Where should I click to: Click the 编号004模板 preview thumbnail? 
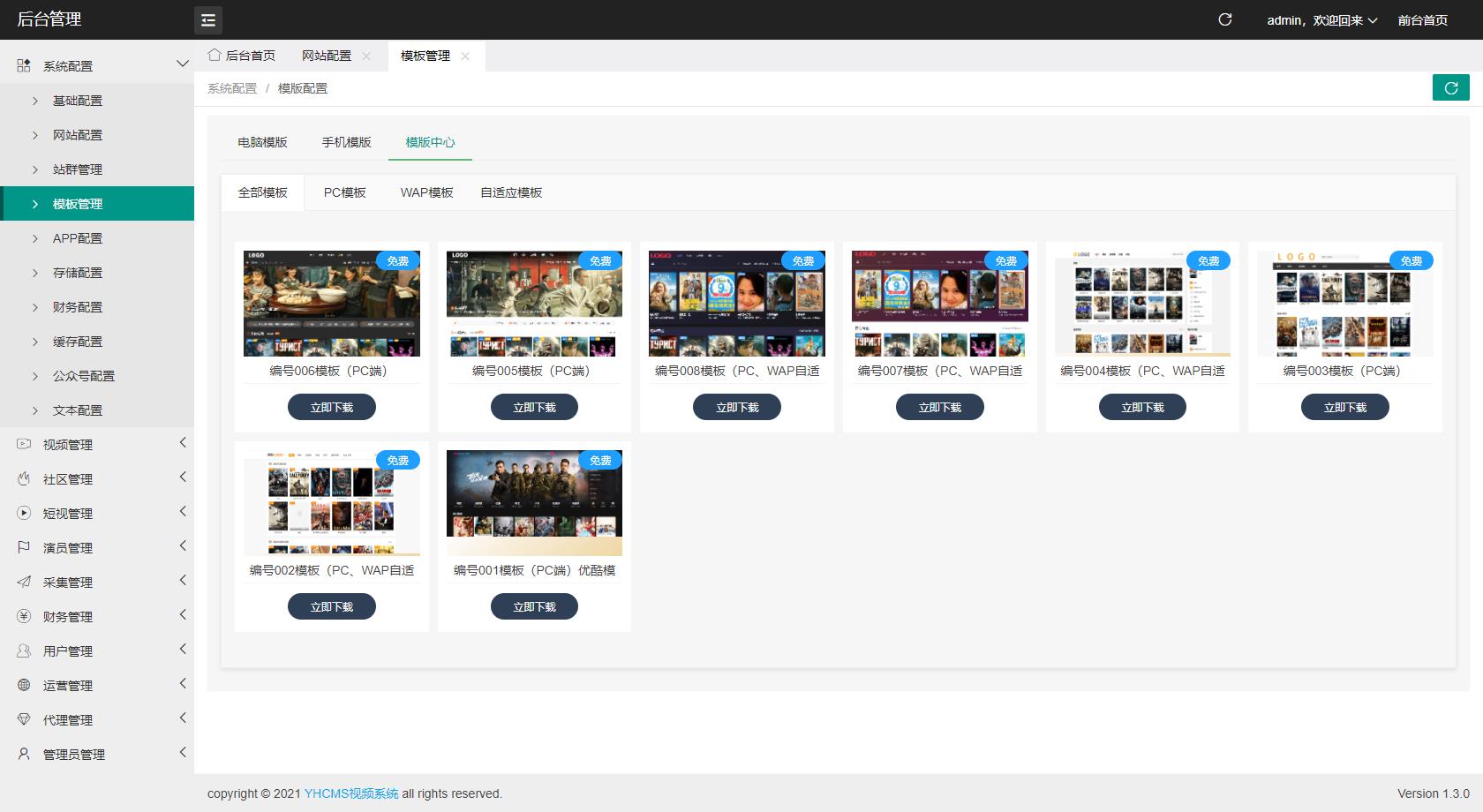click(x=1142, y=304)
